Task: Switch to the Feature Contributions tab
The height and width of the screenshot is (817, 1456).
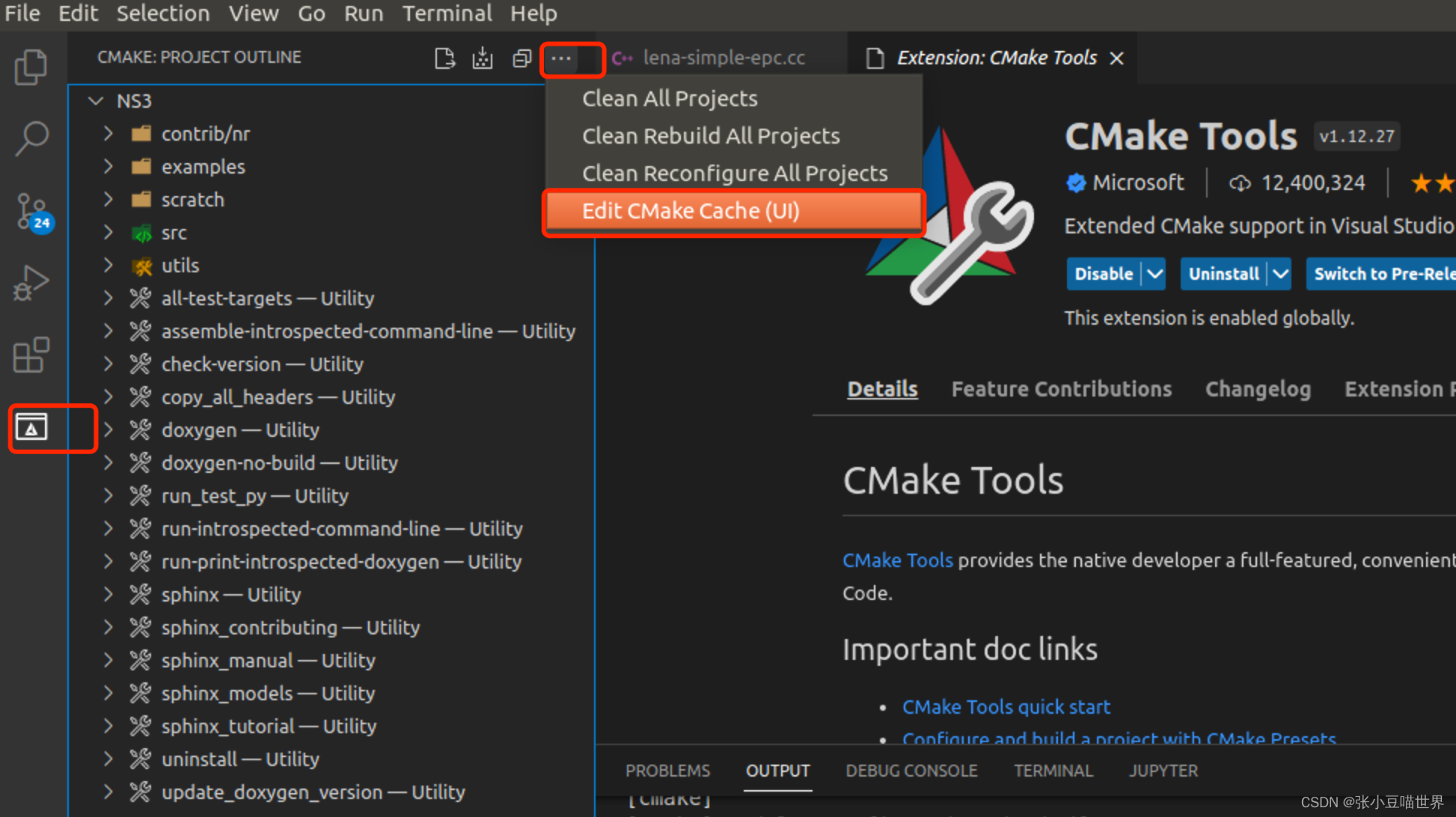Action: tap(1061, 389)
